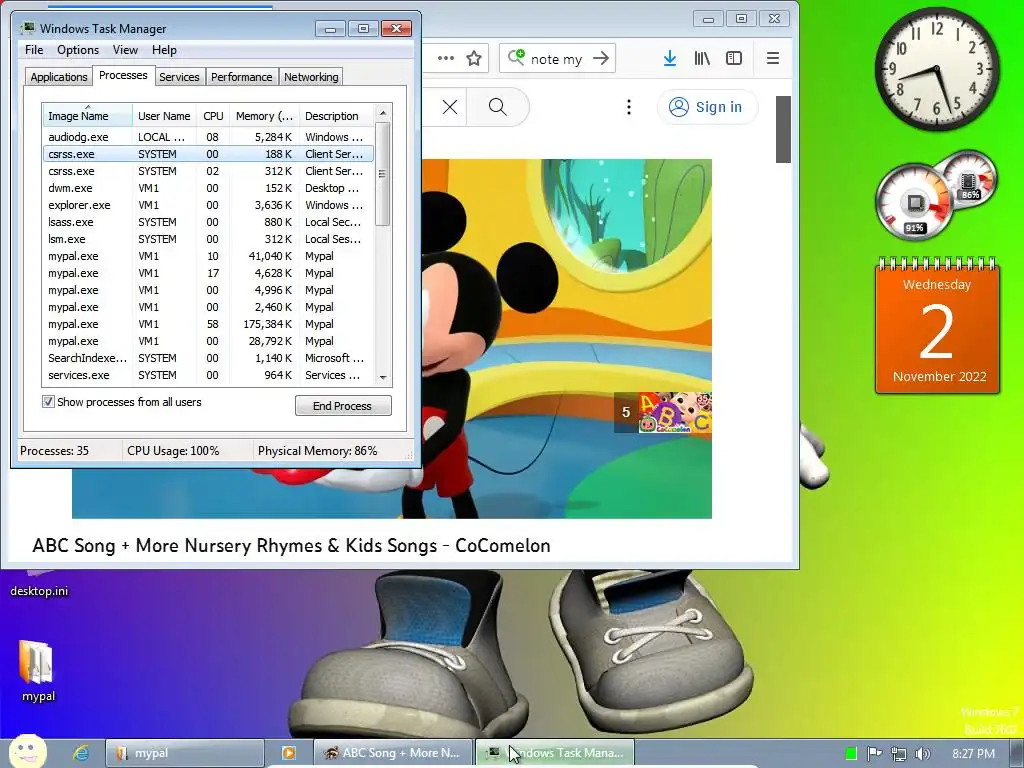Select the dwm.exe process row

tap(208, 188)
